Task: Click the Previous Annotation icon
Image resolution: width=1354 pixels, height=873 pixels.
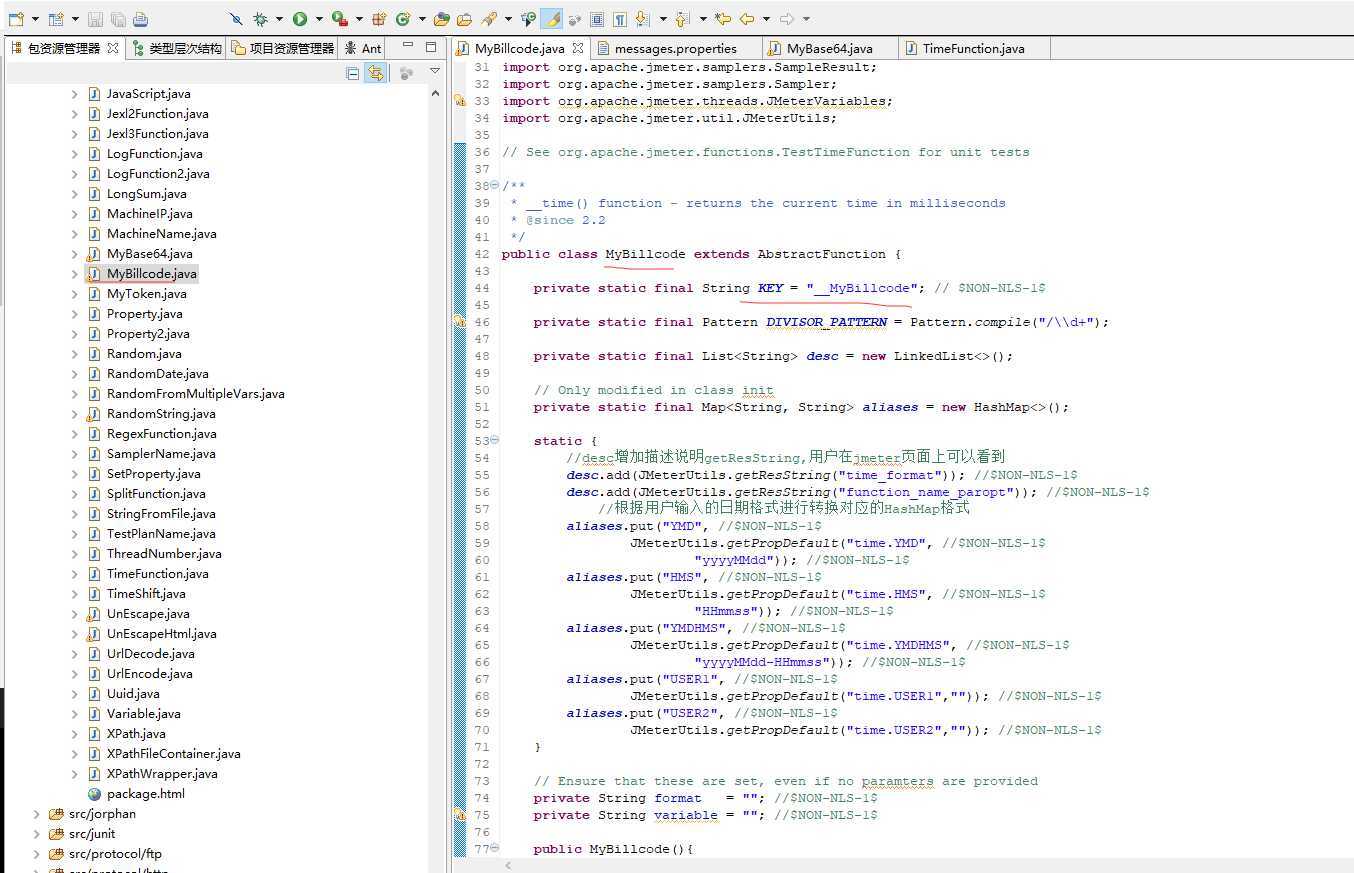Action: pos(683,18)
